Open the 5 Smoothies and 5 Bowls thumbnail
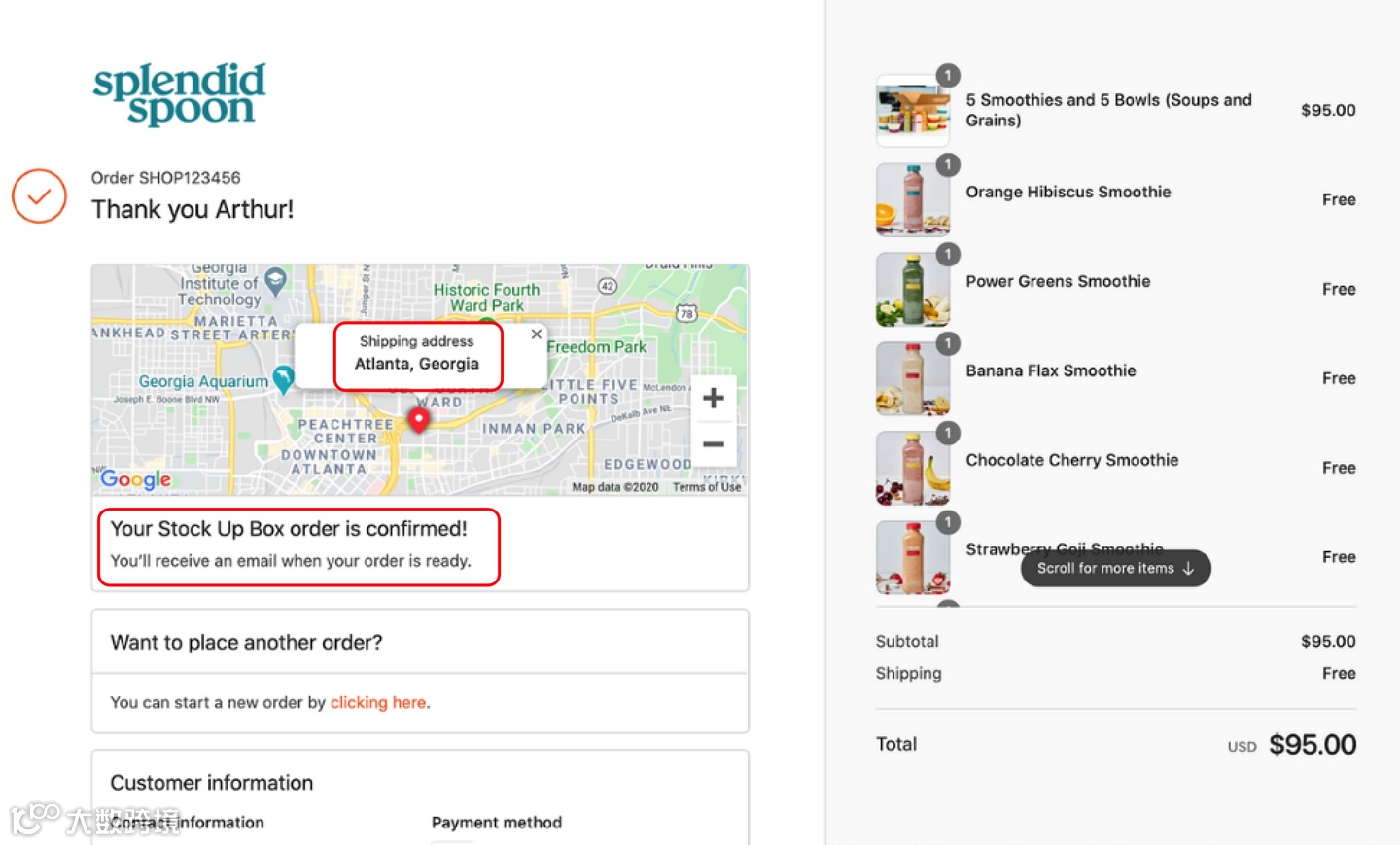 [x=912, y=110]
